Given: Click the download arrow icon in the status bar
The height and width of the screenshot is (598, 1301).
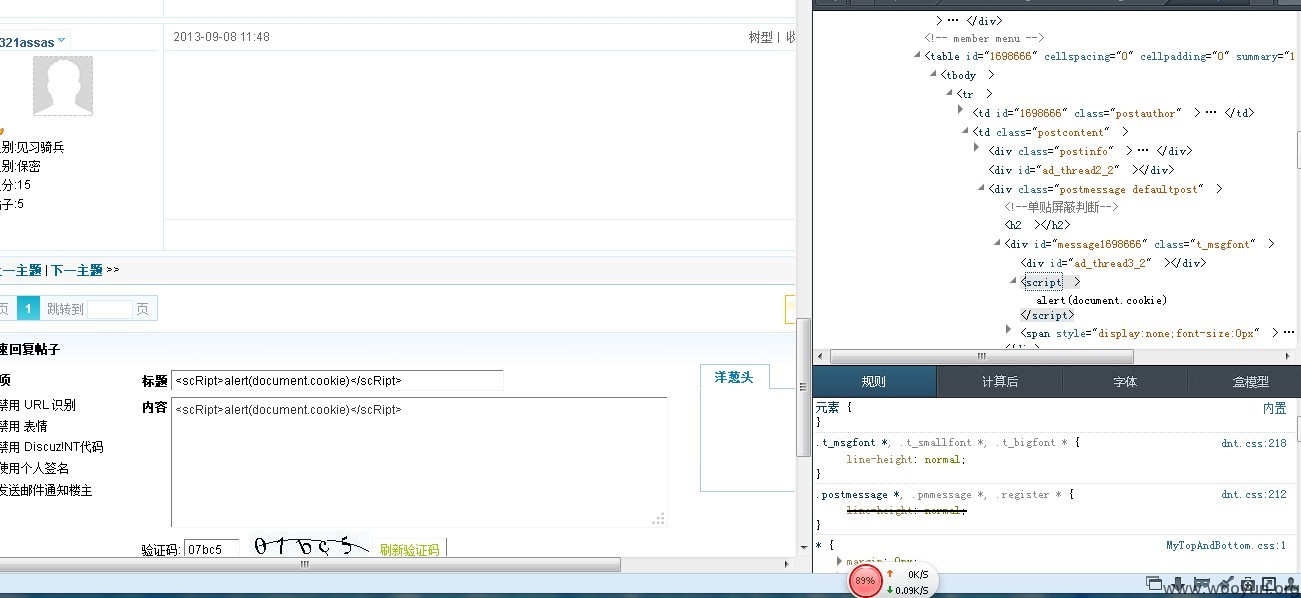Looking at the screenshot, I should point(1180,584).
